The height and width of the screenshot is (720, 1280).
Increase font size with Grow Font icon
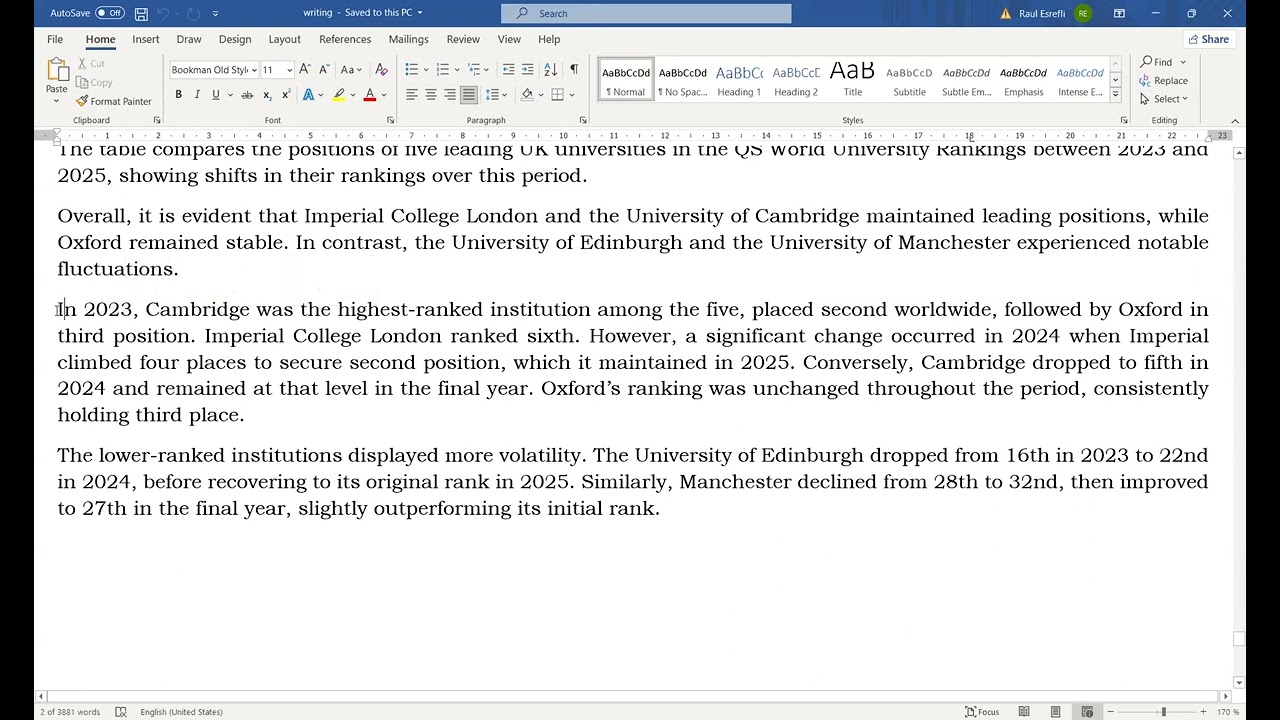305,69
